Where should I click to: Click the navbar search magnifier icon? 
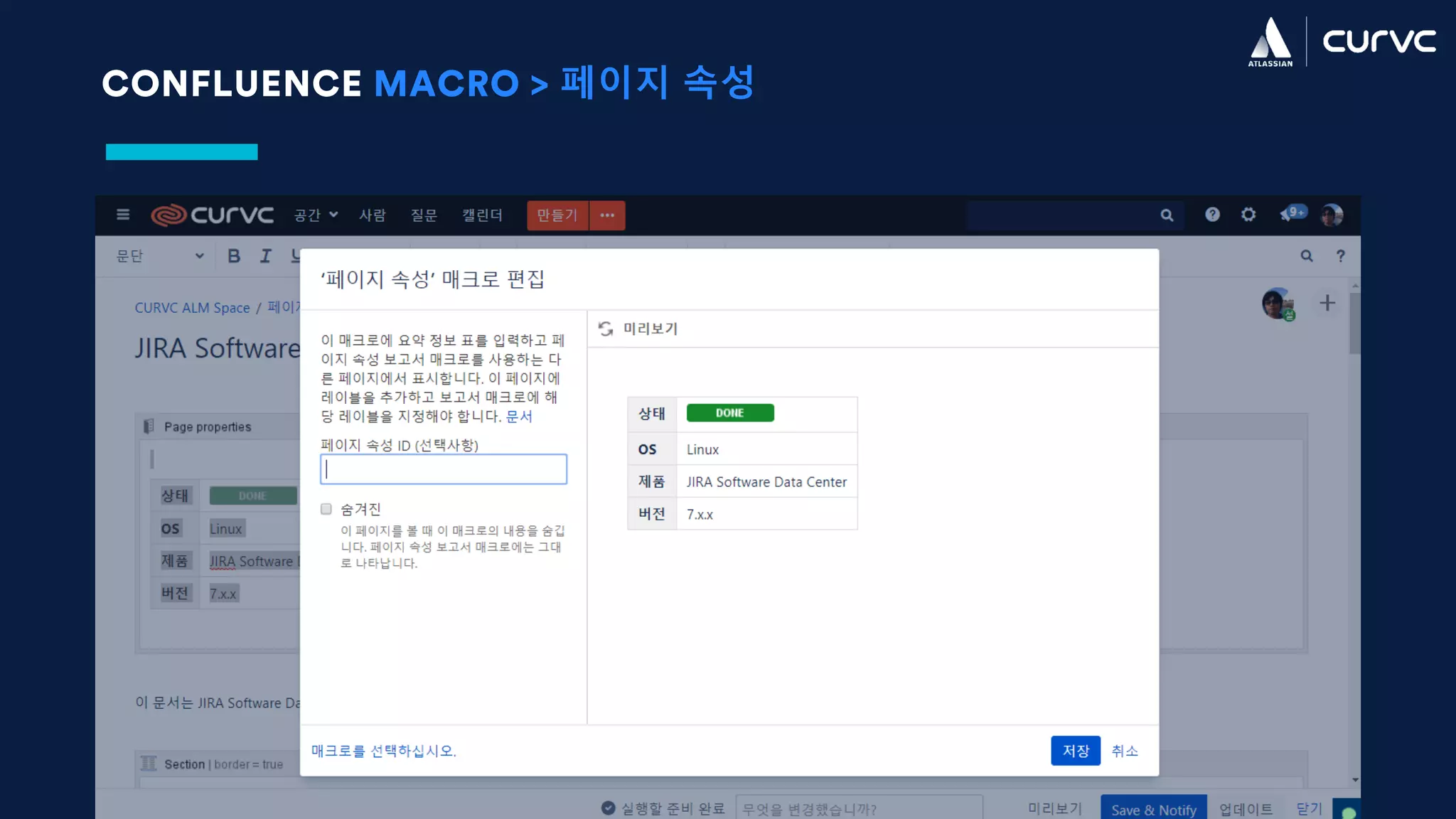point(1167,215)
